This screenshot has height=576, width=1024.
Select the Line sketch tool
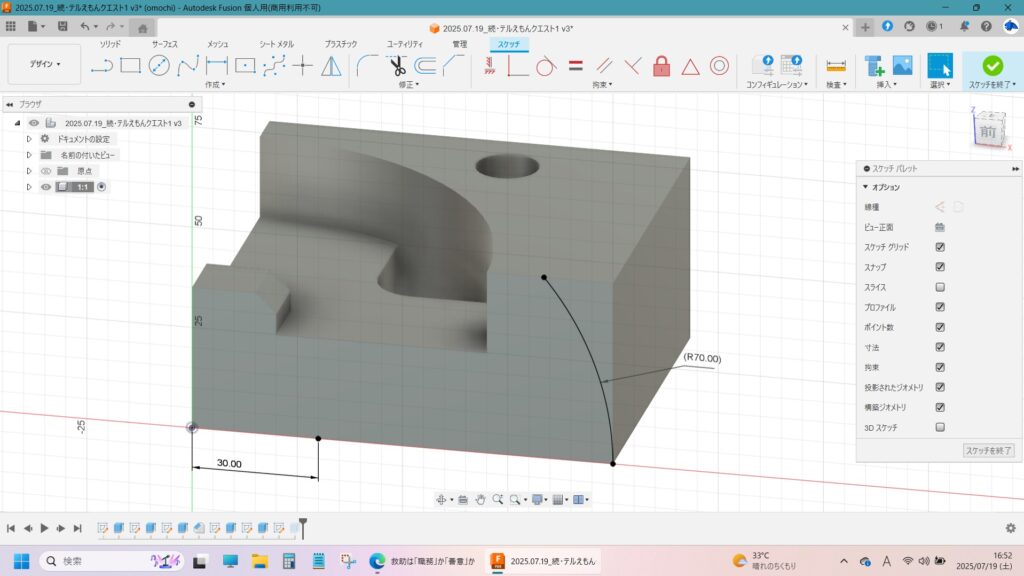point(101,66)
